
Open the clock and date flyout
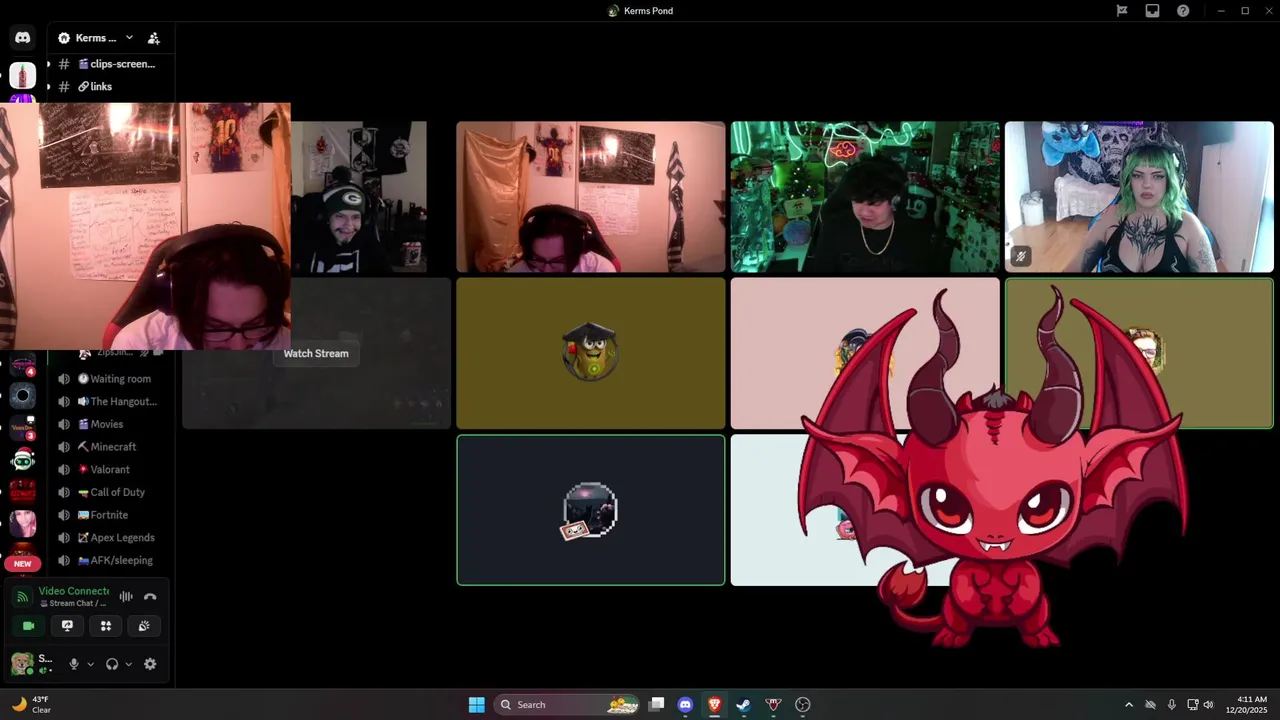coord(1246,705)
